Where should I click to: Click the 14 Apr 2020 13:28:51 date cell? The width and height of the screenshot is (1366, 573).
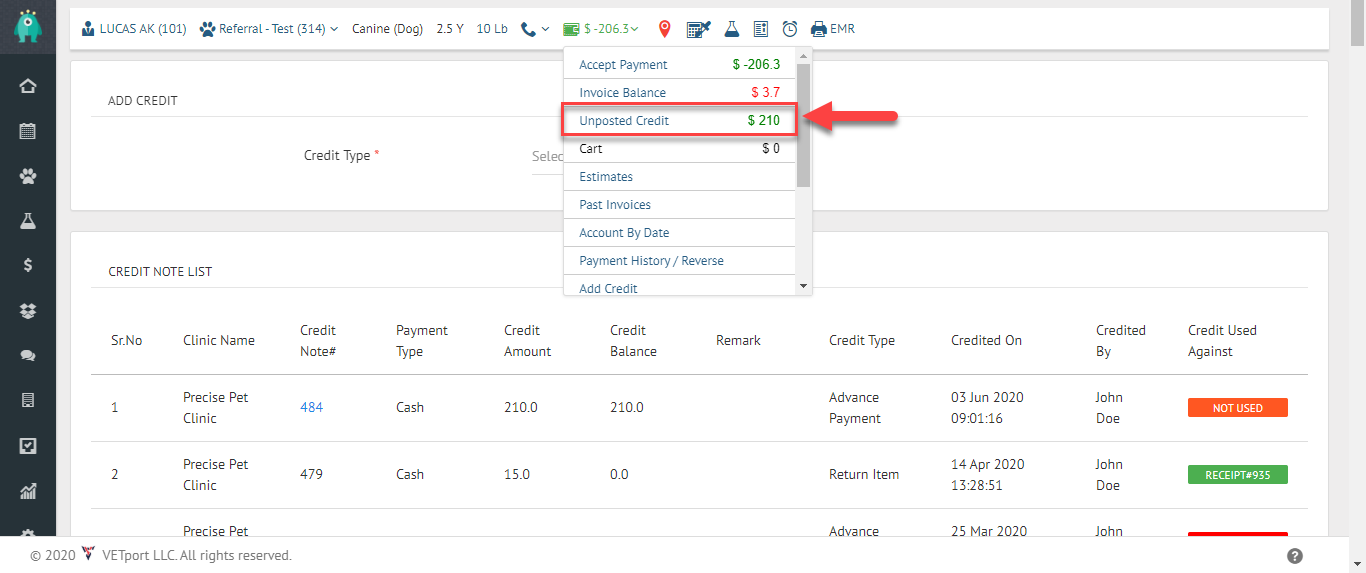coord(987,475)
